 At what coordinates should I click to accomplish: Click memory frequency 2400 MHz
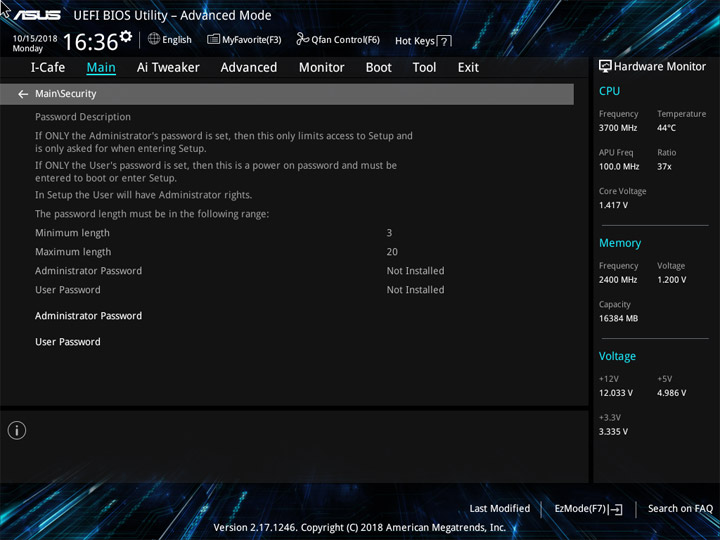point(618,280)
